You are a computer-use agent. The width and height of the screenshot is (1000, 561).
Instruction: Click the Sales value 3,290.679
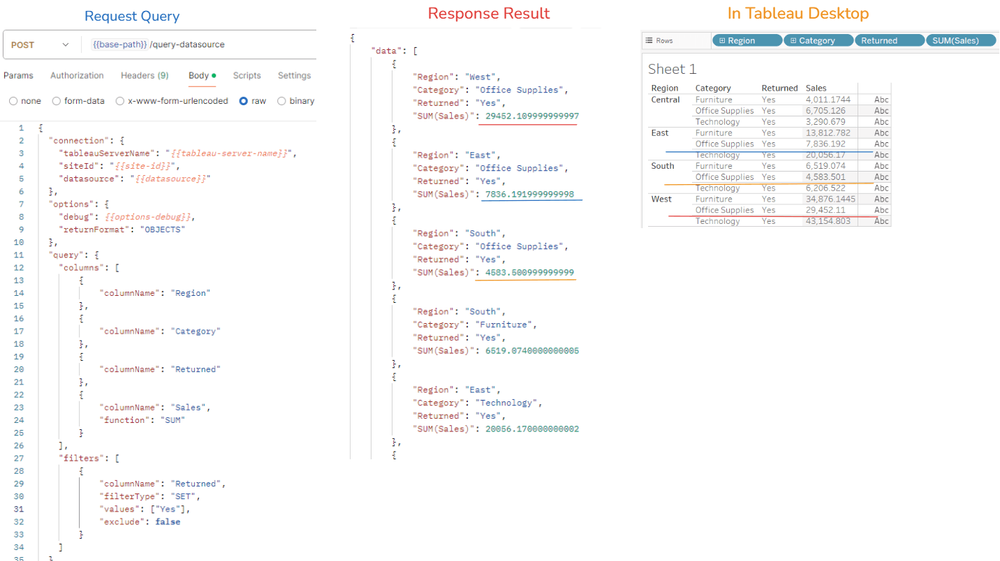(x=825, y=122)
